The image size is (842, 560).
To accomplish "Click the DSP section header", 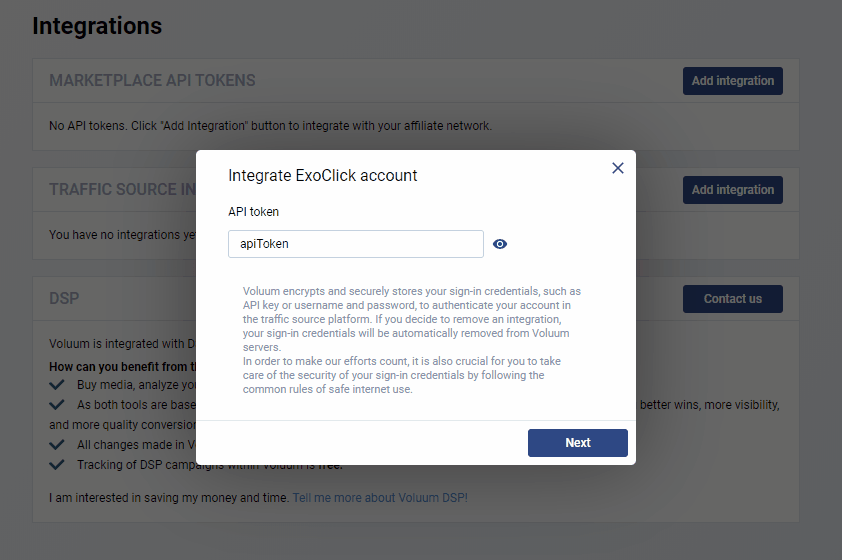I will pos(64,299).
